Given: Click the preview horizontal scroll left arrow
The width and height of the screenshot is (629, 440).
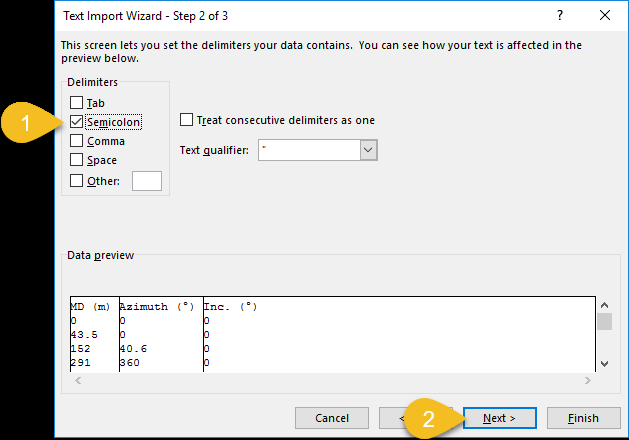Looking at the screenshot, I should (76, 381).
